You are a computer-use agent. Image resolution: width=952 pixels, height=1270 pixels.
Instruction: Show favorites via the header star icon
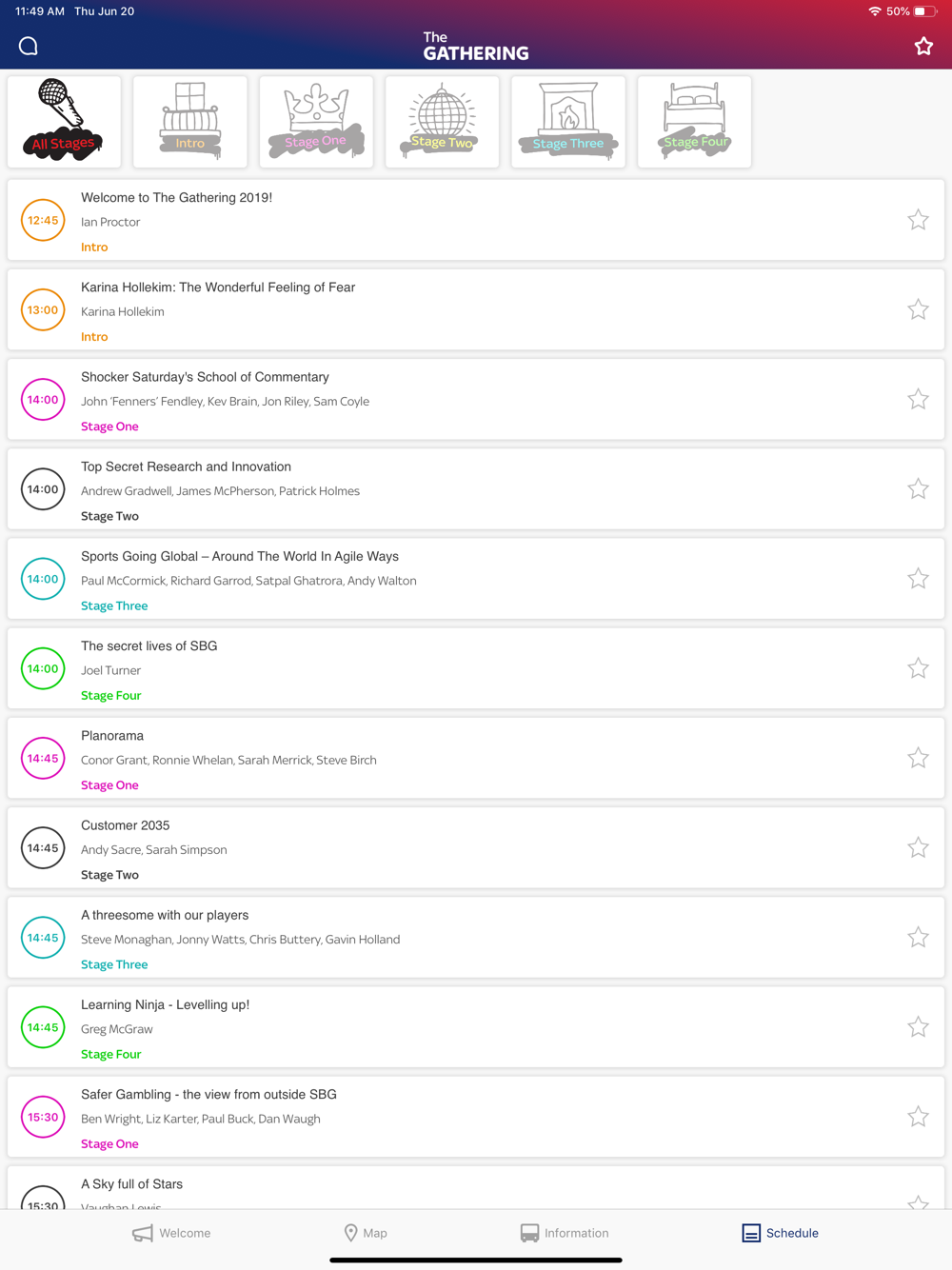click(x=923, y=46)
